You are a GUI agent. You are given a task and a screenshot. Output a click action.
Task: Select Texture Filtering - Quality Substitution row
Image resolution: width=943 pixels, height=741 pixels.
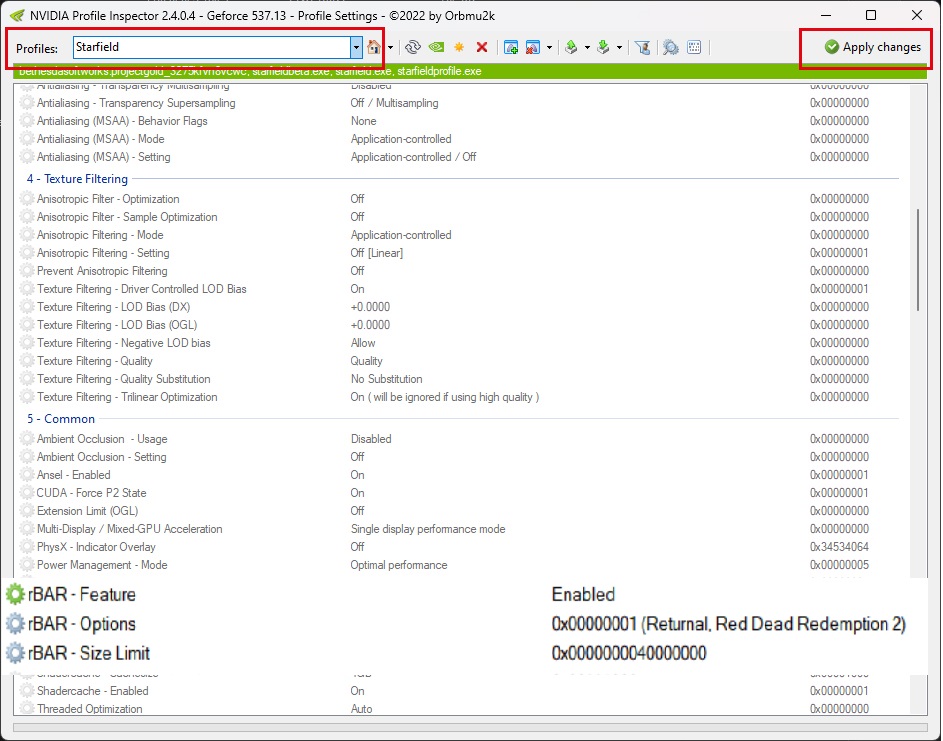[x=461, y=379]
